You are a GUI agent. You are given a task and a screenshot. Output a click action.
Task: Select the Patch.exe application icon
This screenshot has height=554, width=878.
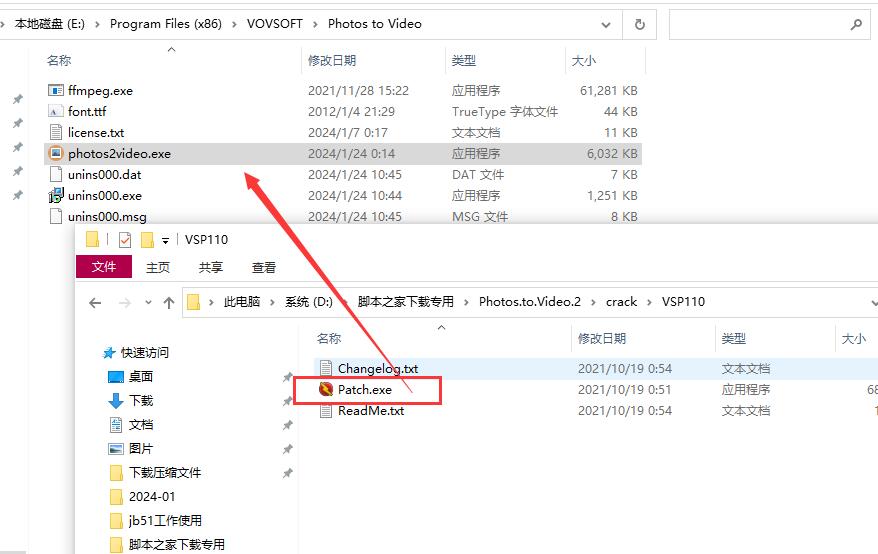(326, 389)
